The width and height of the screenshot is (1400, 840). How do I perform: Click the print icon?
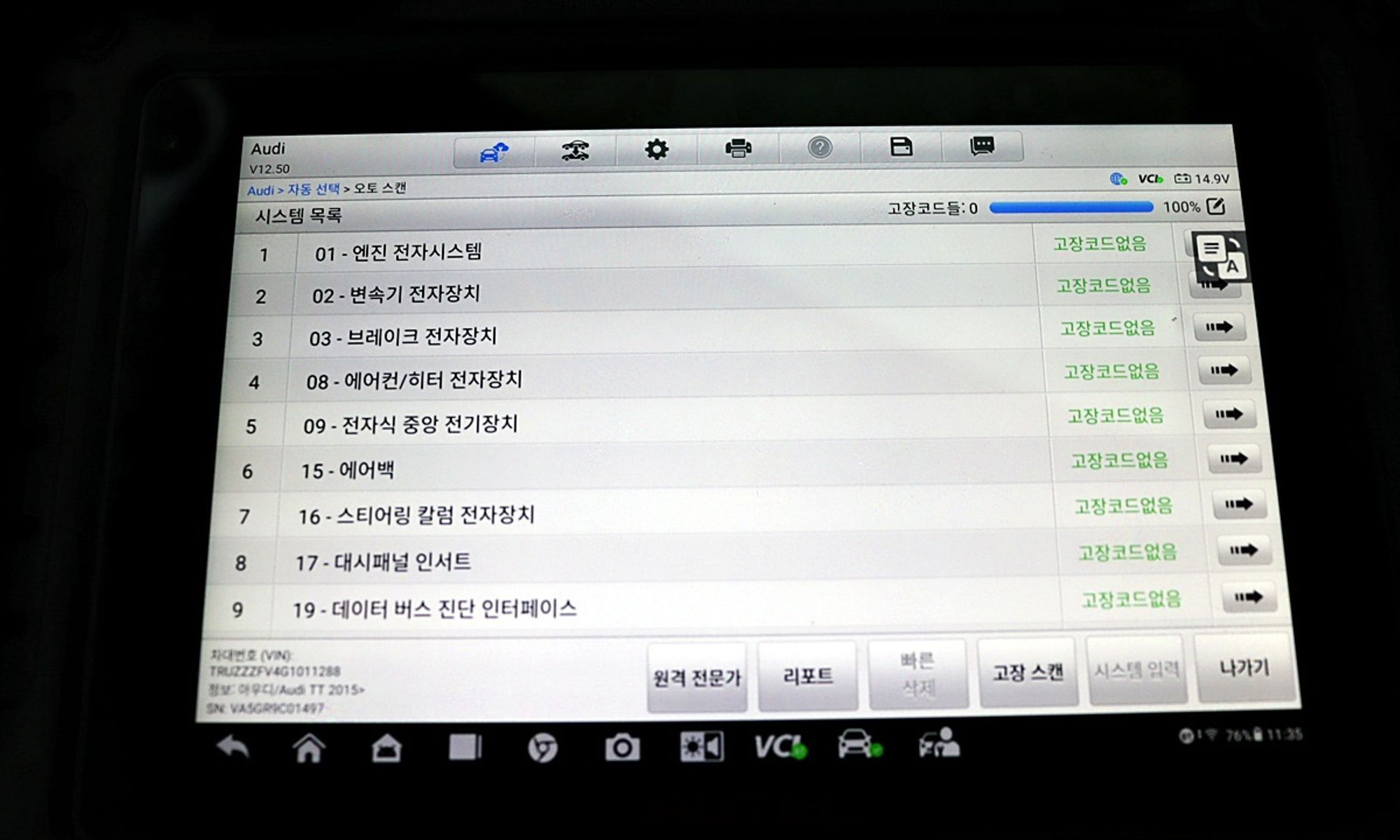coord(738,148)
